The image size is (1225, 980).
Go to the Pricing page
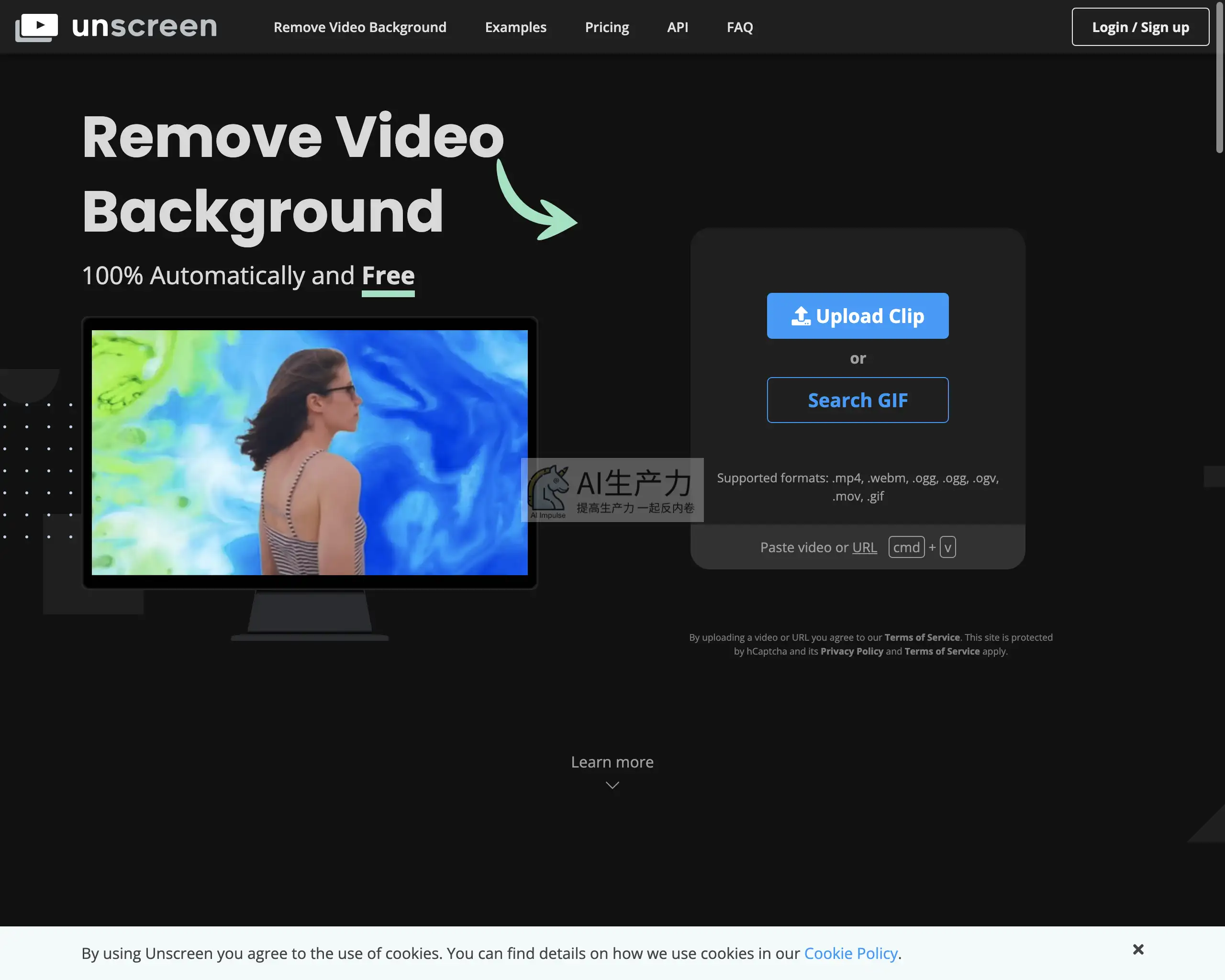point(607,27)
